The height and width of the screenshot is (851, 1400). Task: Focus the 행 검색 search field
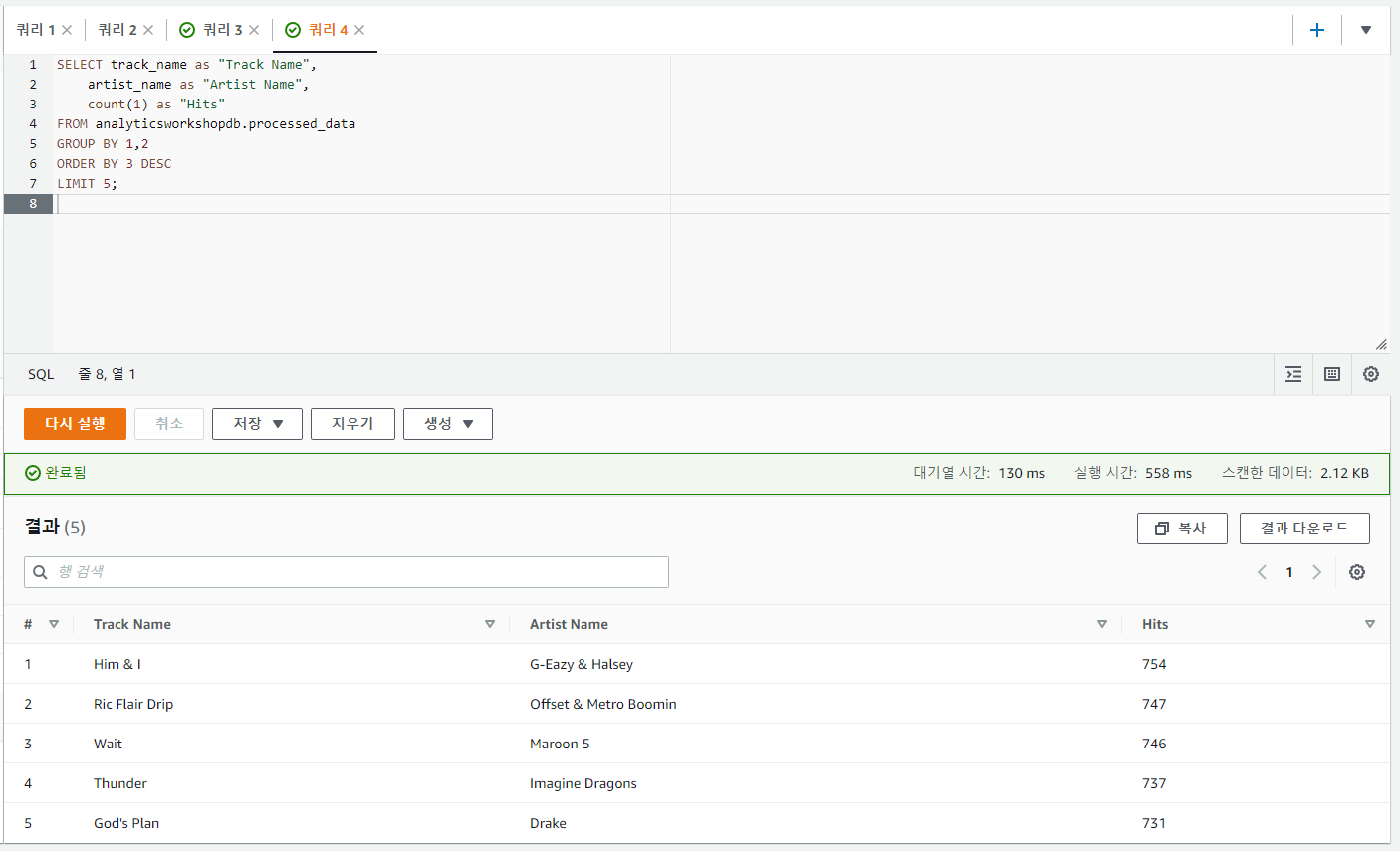click(347, 572)
